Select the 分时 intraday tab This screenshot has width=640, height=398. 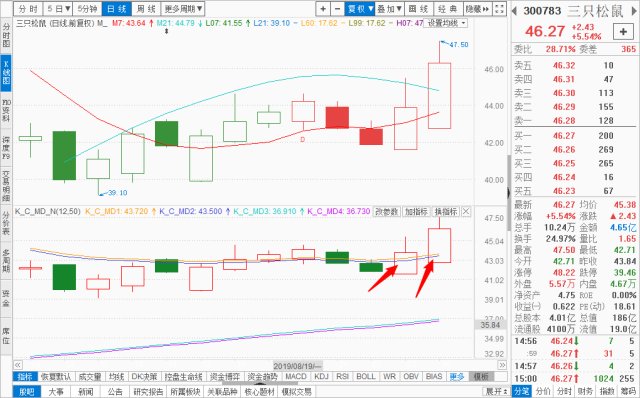point(28,9)
